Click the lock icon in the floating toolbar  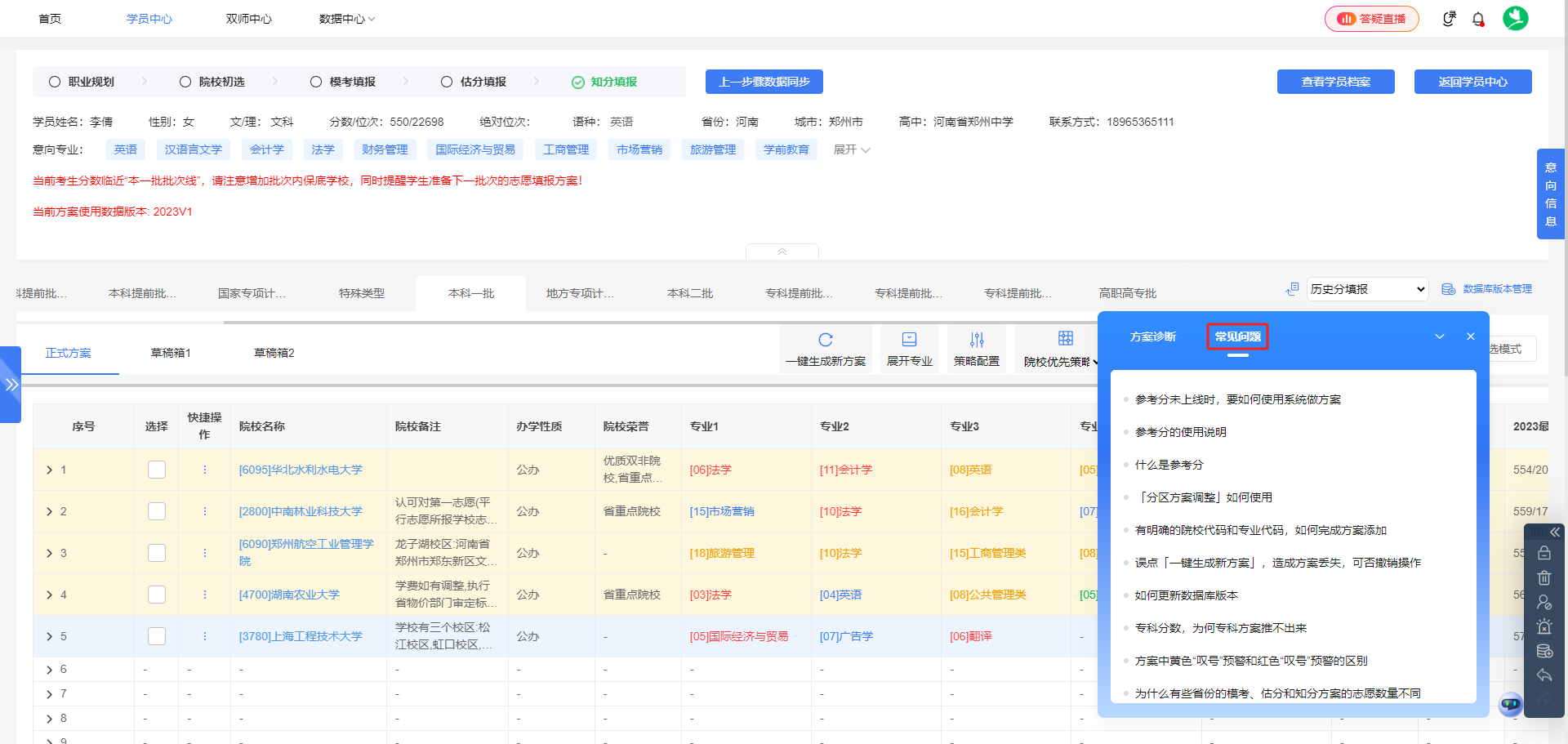[x=1543, y=553]
